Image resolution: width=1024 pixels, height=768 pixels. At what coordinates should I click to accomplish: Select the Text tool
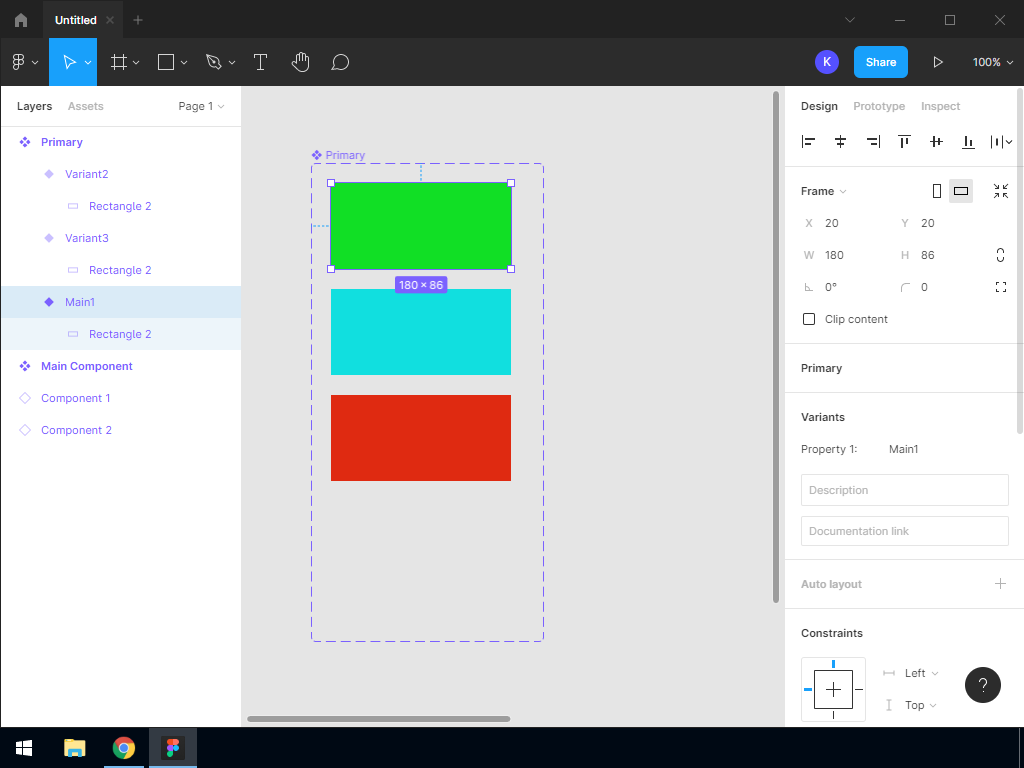tap(260, 62)
